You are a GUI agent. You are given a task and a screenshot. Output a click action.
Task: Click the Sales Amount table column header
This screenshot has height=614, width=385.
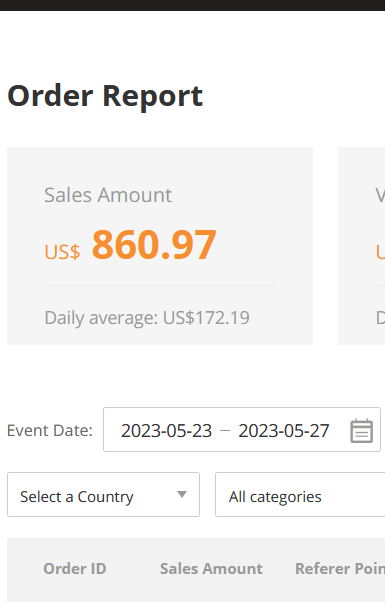point(211,569)
